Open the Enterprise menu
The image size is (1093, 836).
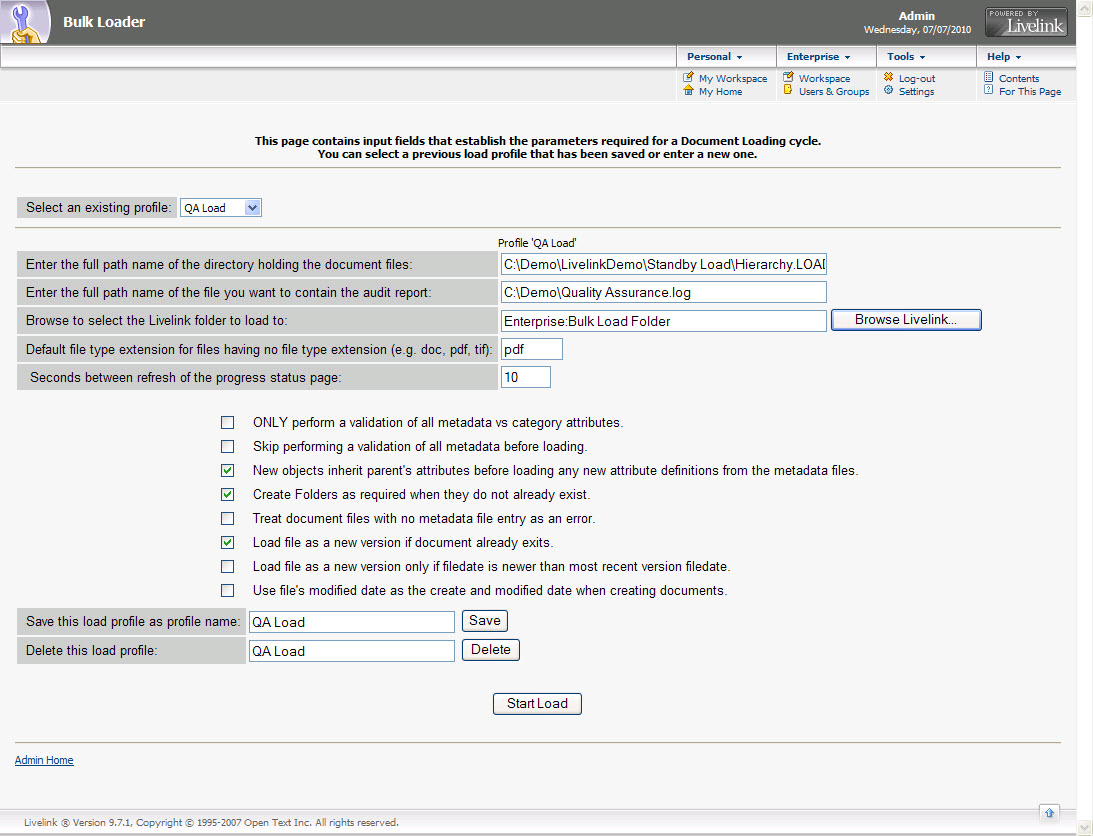(818, 56)
